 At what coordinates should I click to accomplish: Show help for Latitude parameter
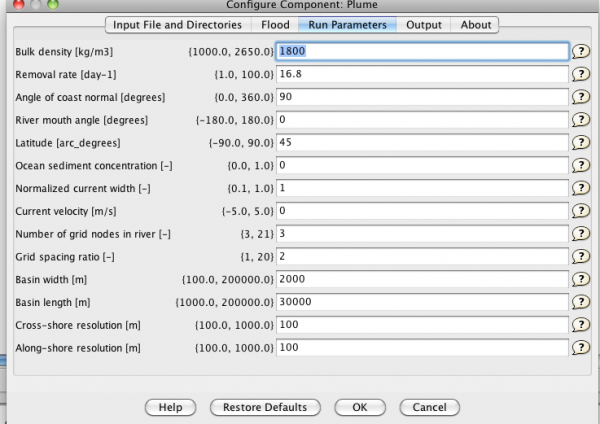[x=579, y=142]
